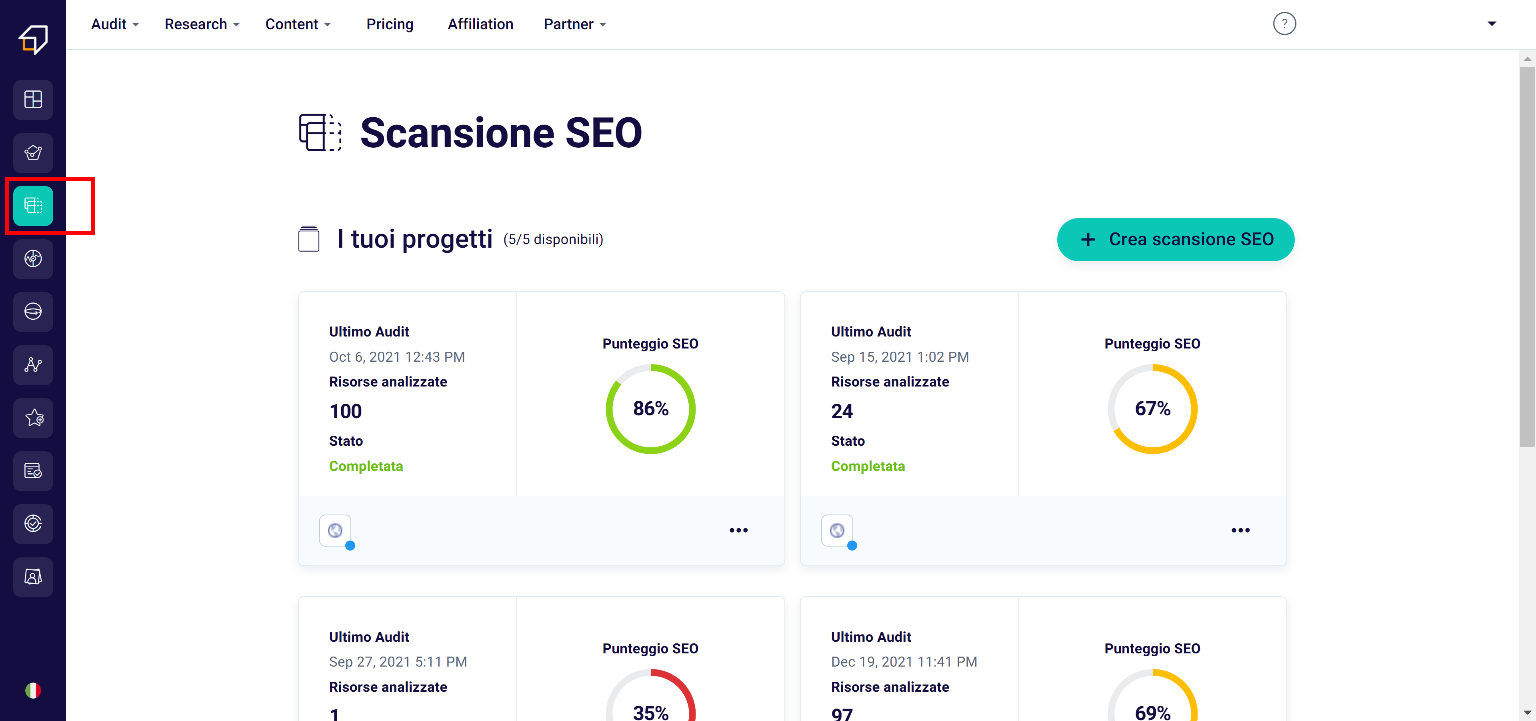The image size is (1536, 721).
Task: Open the three-dot menu on the 86% project card
Action: (739, 530)
